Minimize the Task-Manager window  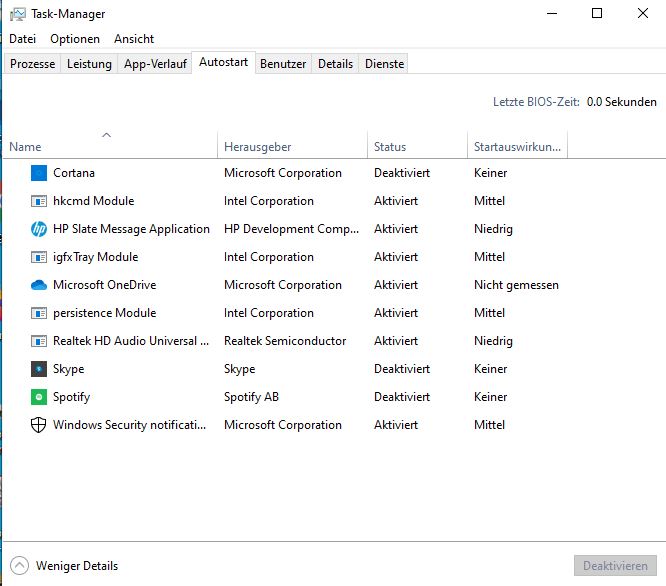point(552,14)
